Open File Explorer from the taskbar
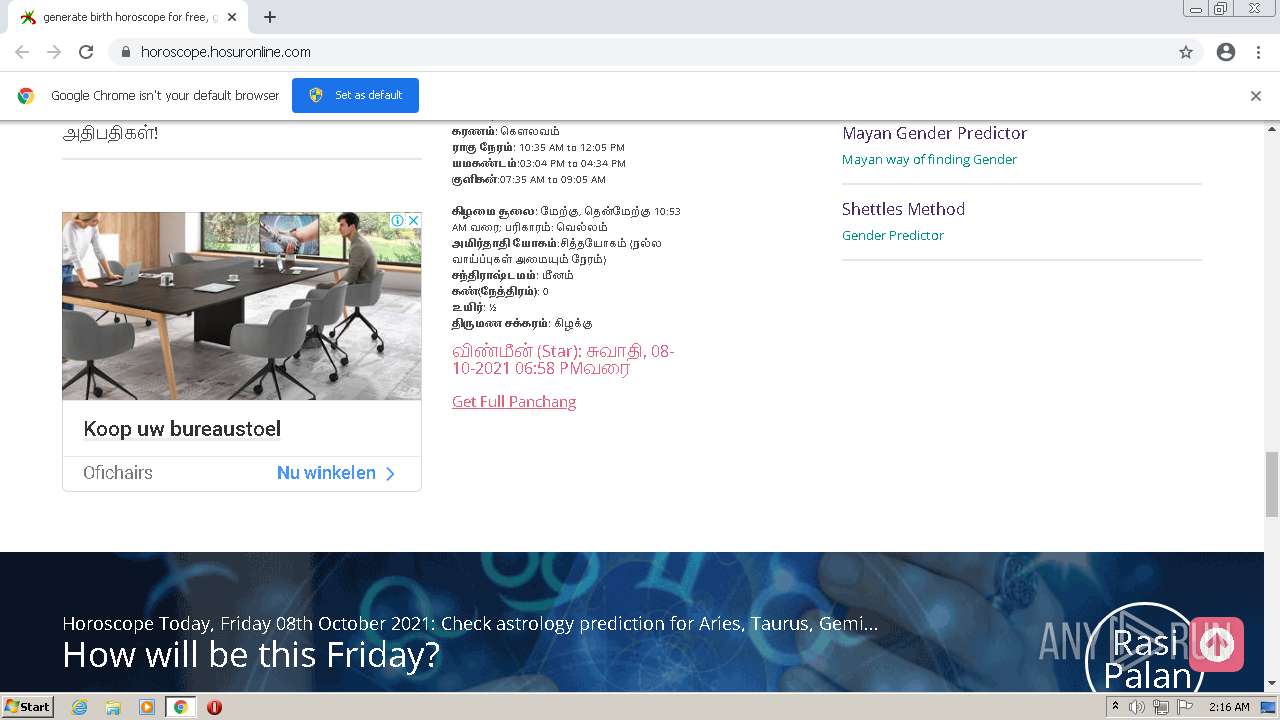Screen dimensions: 1280x720 pos(113,707)
